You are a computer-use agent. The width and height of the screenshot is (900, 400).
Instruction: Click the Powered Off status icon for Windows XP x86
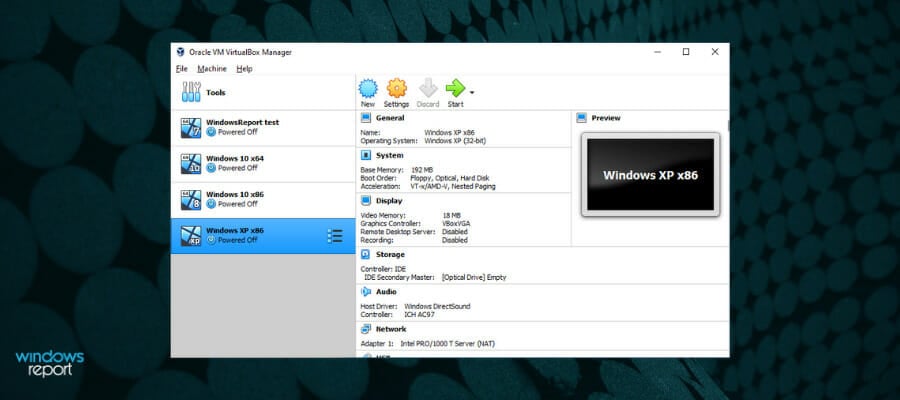coord(211,240)
